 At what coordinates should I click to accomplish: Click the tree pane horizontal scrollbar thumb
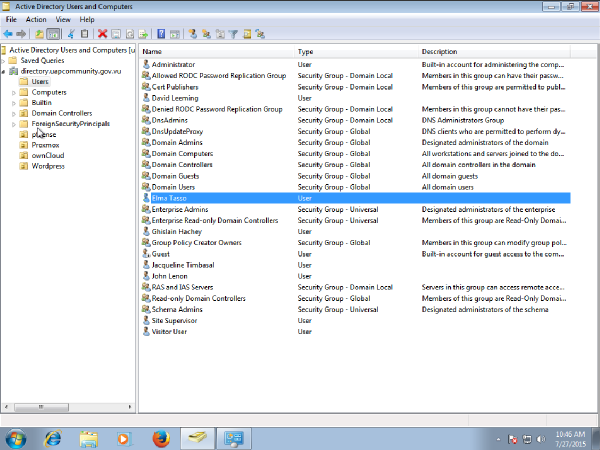[x=41, y=407]
